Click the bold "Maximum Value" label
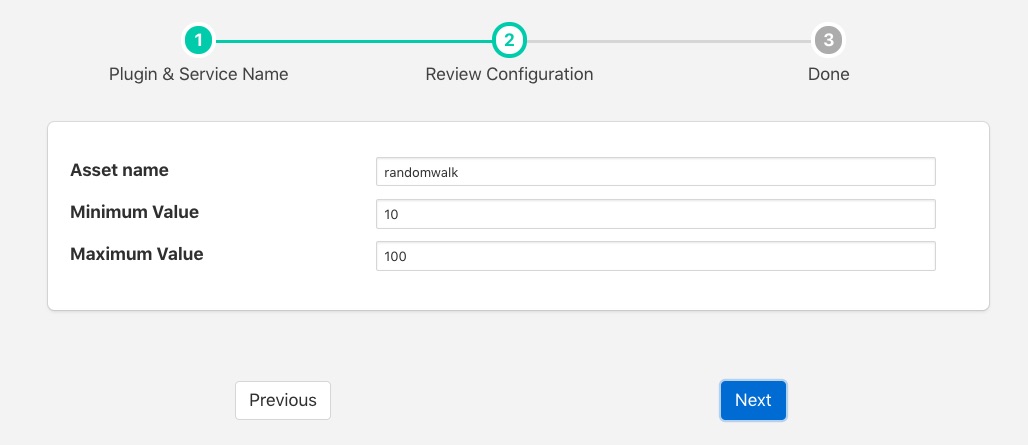1028x445 pixels. pyautogui.click(x=136, y=254)
